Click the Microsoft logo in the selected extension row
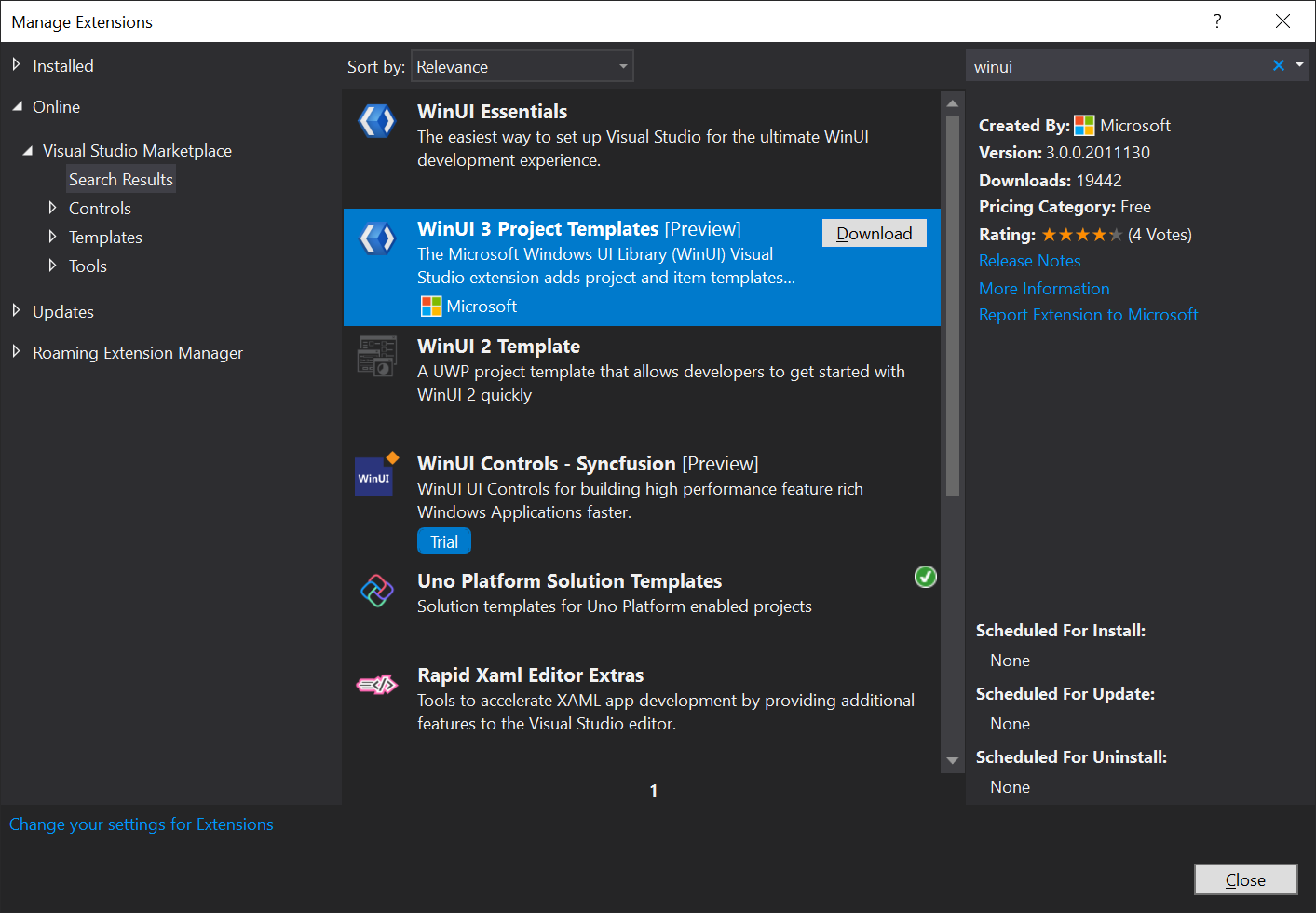This screenshot has width=1316, height=913. point(431,306)
